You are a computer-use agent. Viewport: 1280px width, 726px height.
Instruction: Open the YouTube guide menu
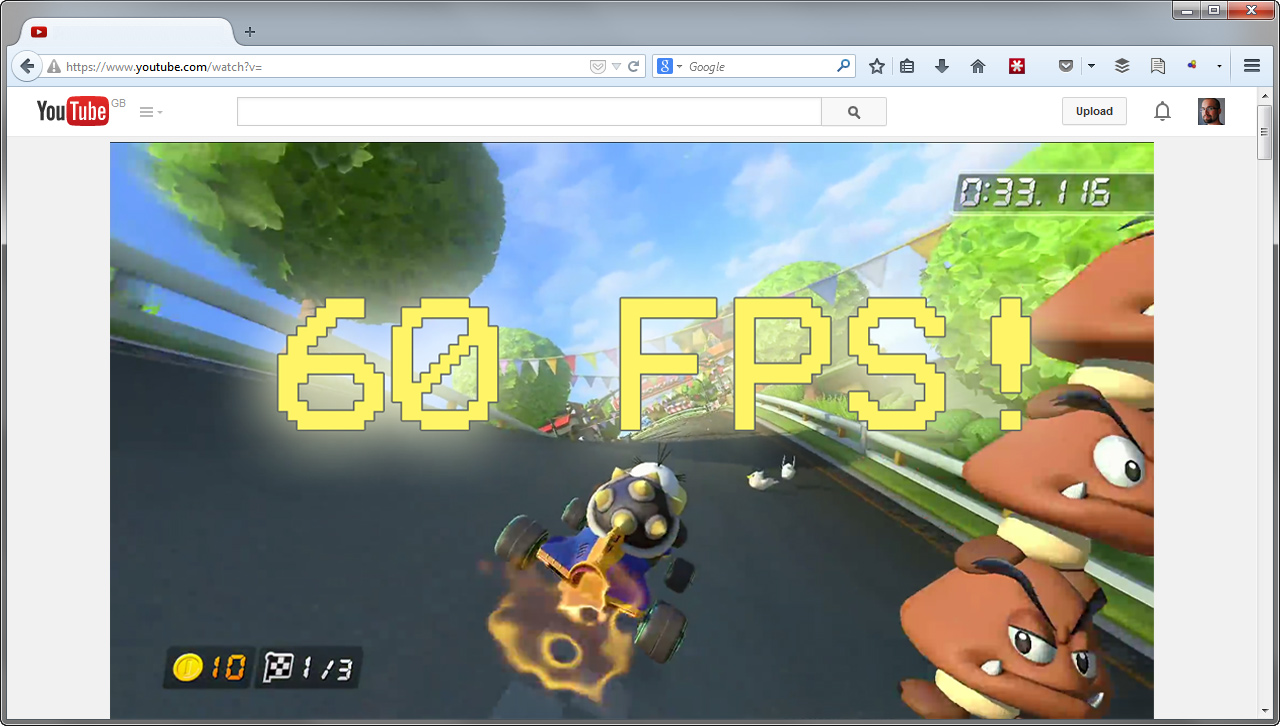point(150,112)
